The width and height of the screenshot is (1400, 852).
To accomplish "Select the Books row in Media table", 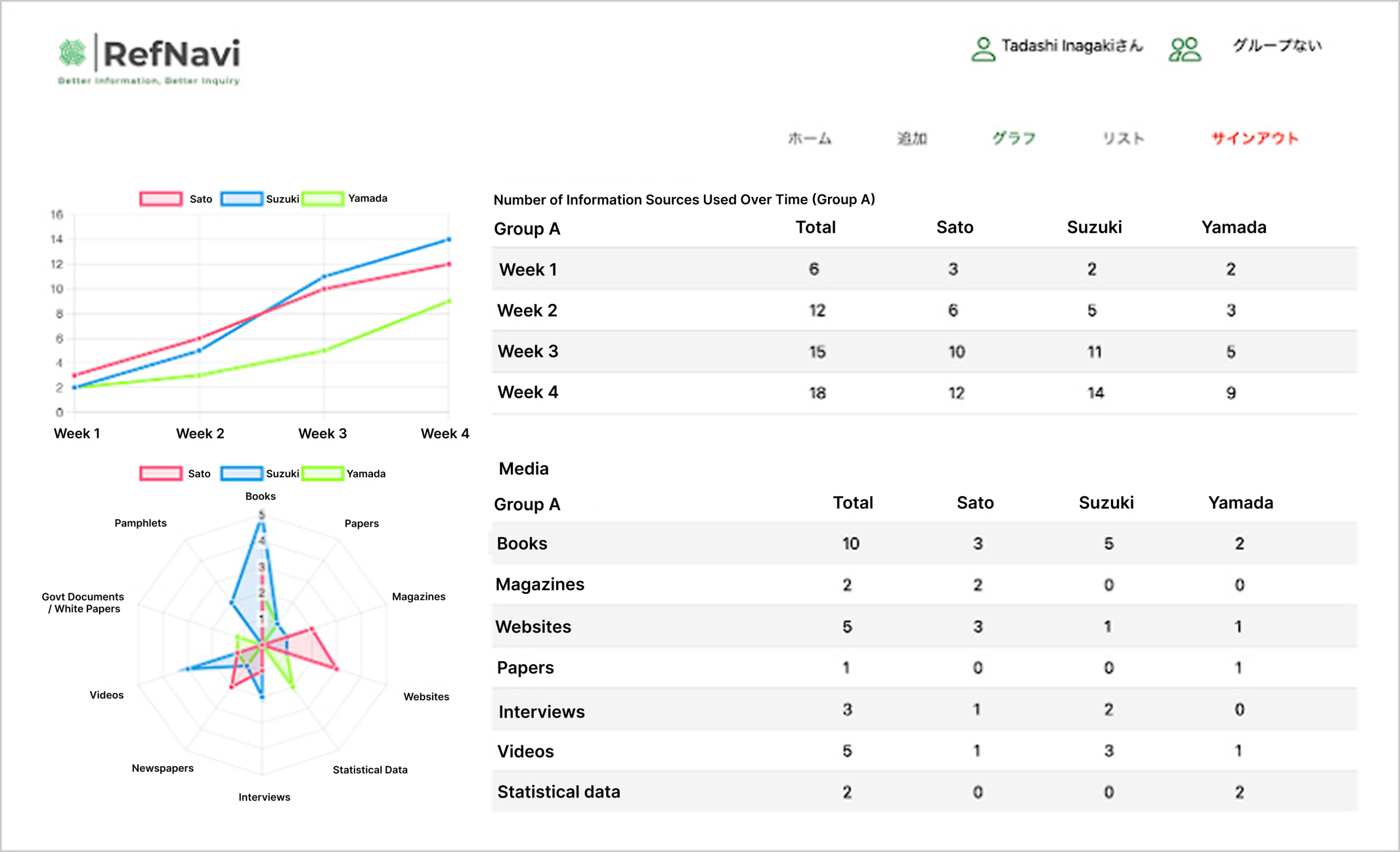I will pyautogui.click(x=924, y=544).
